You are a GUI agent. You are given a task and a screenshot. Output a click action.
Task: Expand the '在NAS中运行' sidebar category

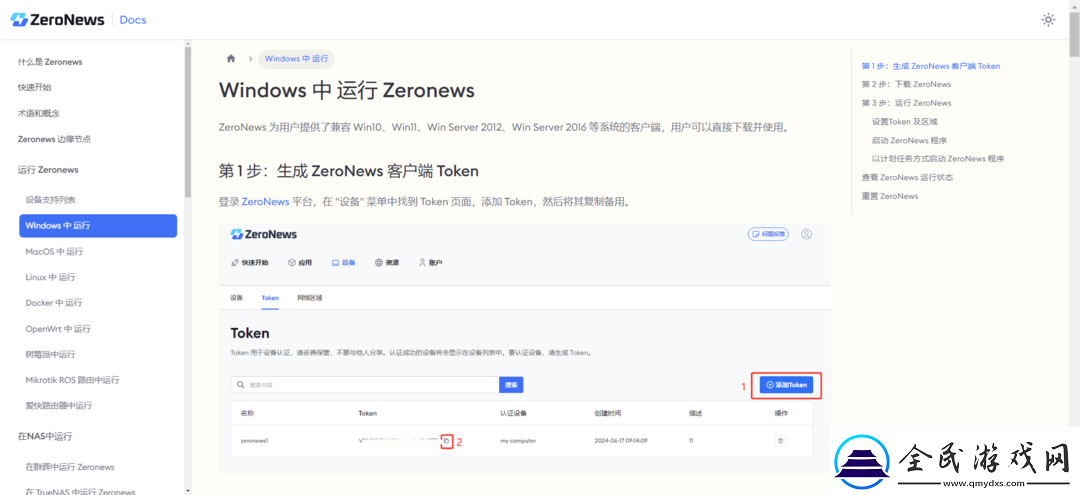click(45, 436)
